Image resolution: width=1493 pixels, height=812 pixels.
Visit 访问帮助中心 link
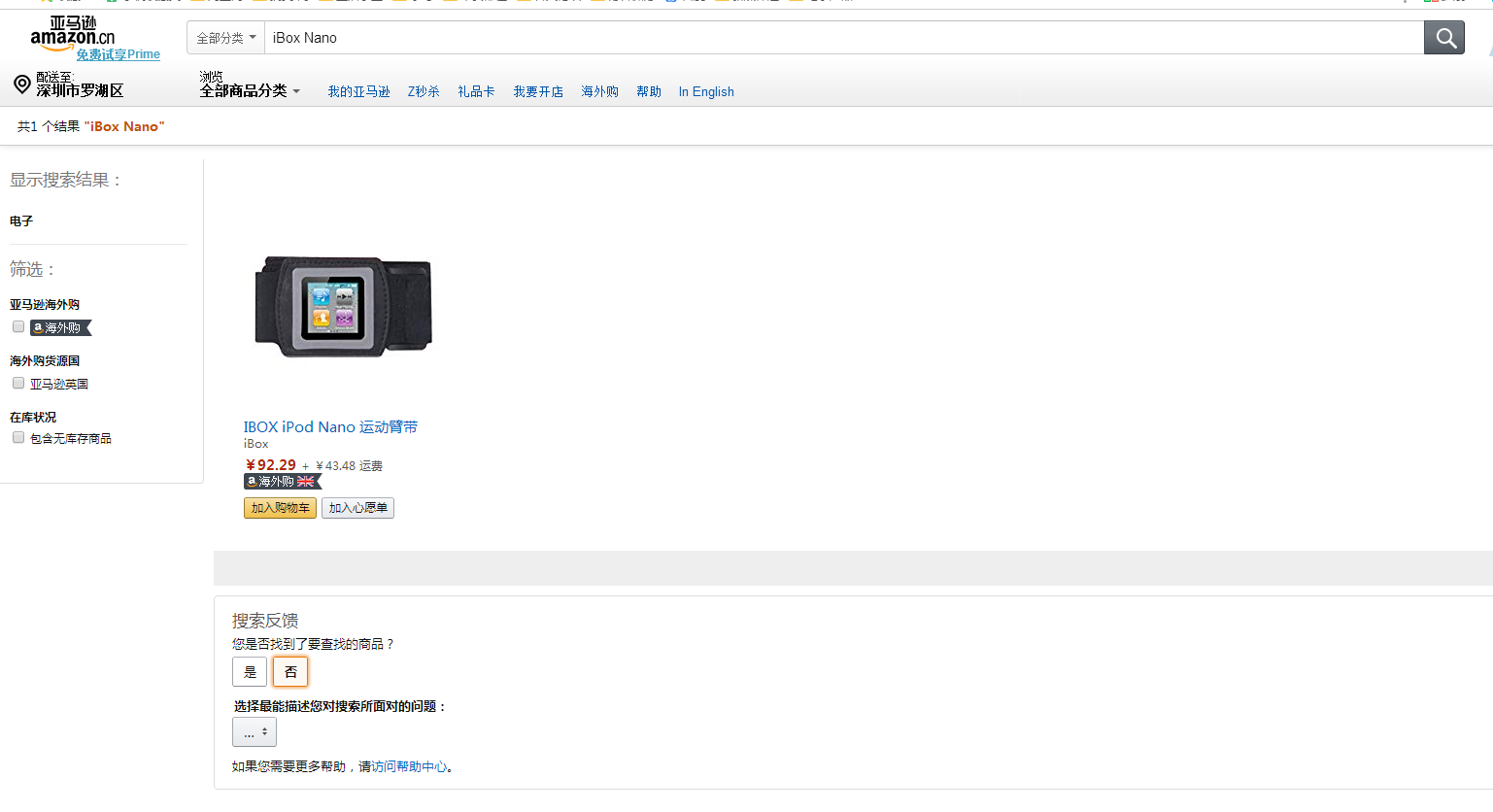coord(409,766)
